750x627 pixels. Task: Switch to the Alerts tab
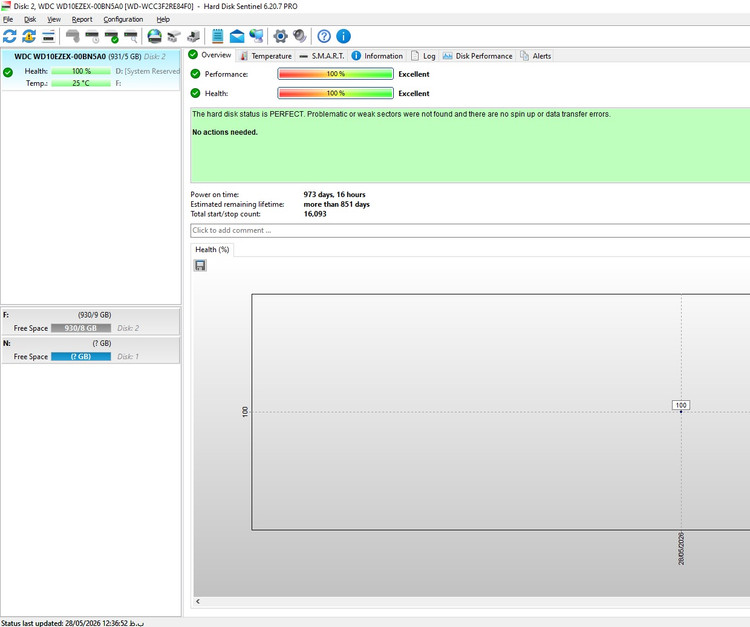[536, 56]
